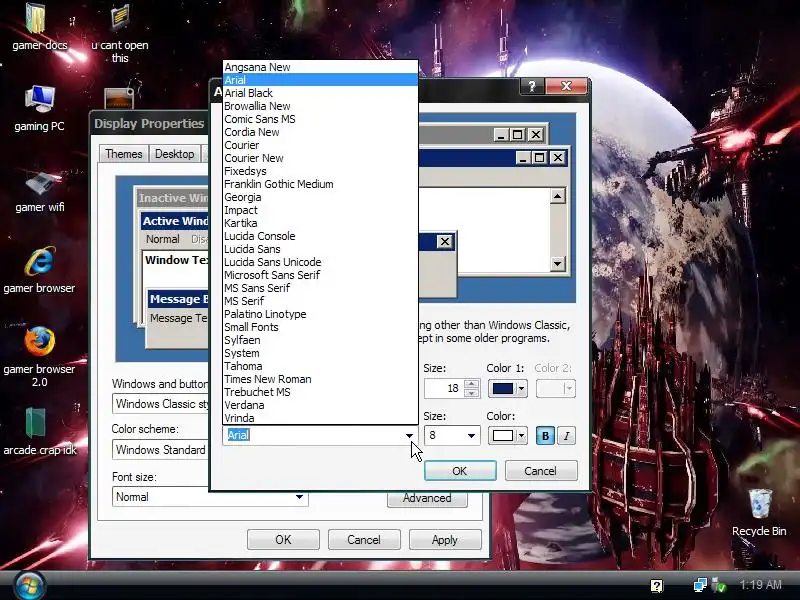This screenshot has height=600, width=800.
Task: Select MS Sans Serif in font list
Action: coord(320,288)
